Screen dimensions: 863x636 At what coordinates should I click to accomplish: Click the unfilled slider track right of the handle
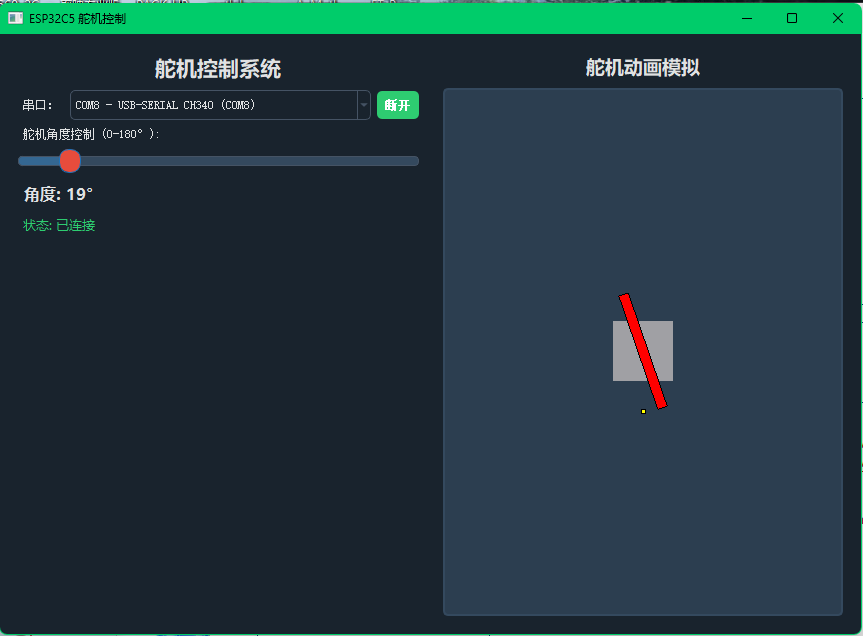[x=250, y=161]
